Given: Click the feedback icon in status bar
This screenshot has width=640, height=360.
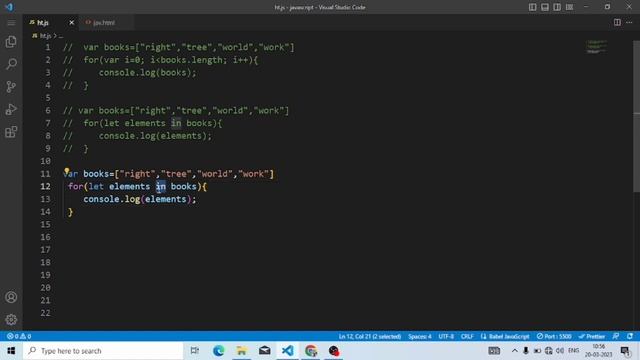Looking at the screenshot, I should pos(616,336).
